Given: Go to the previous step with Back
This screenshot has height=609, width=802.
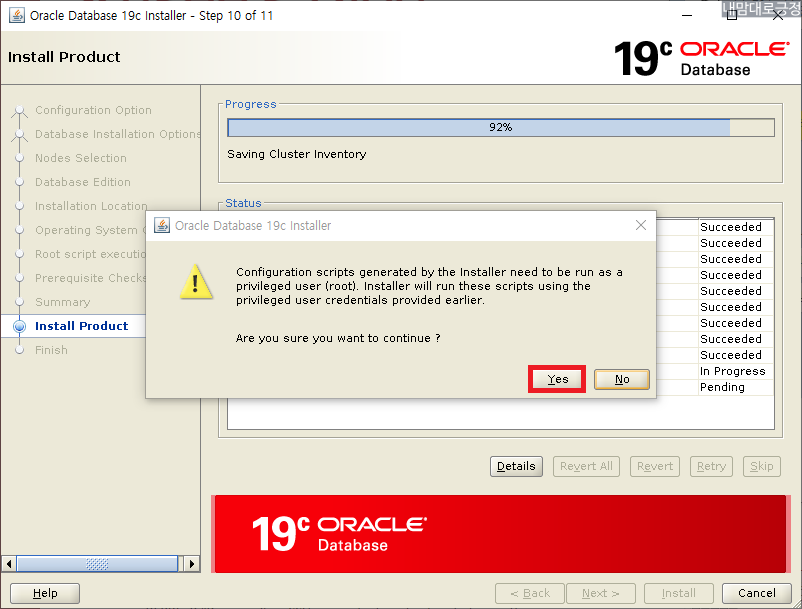Looking at the screenshot, I should pyautogui.click(x=530, y=593).
